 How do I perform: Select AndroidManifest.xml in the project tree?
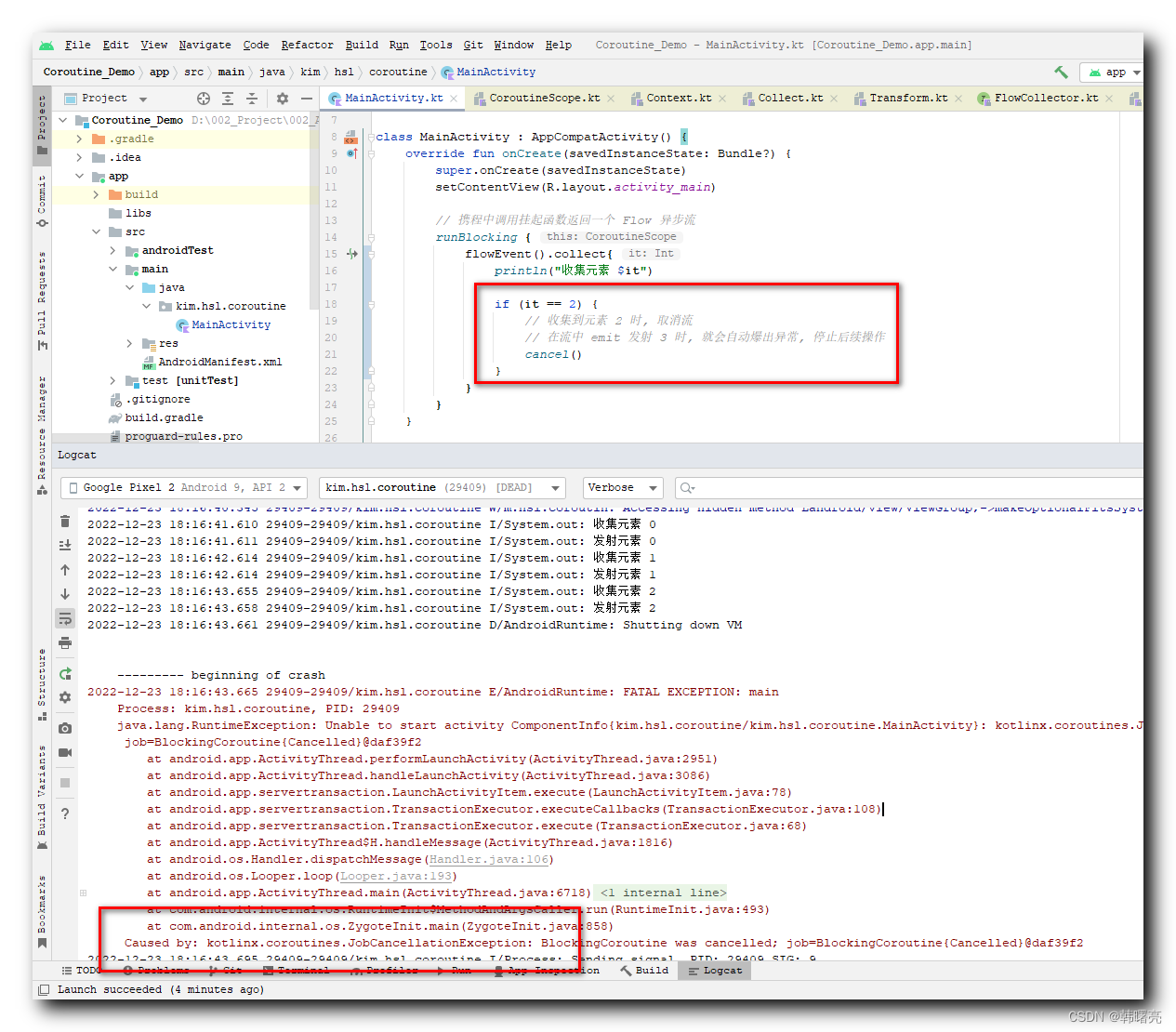[x=212, y=362]
